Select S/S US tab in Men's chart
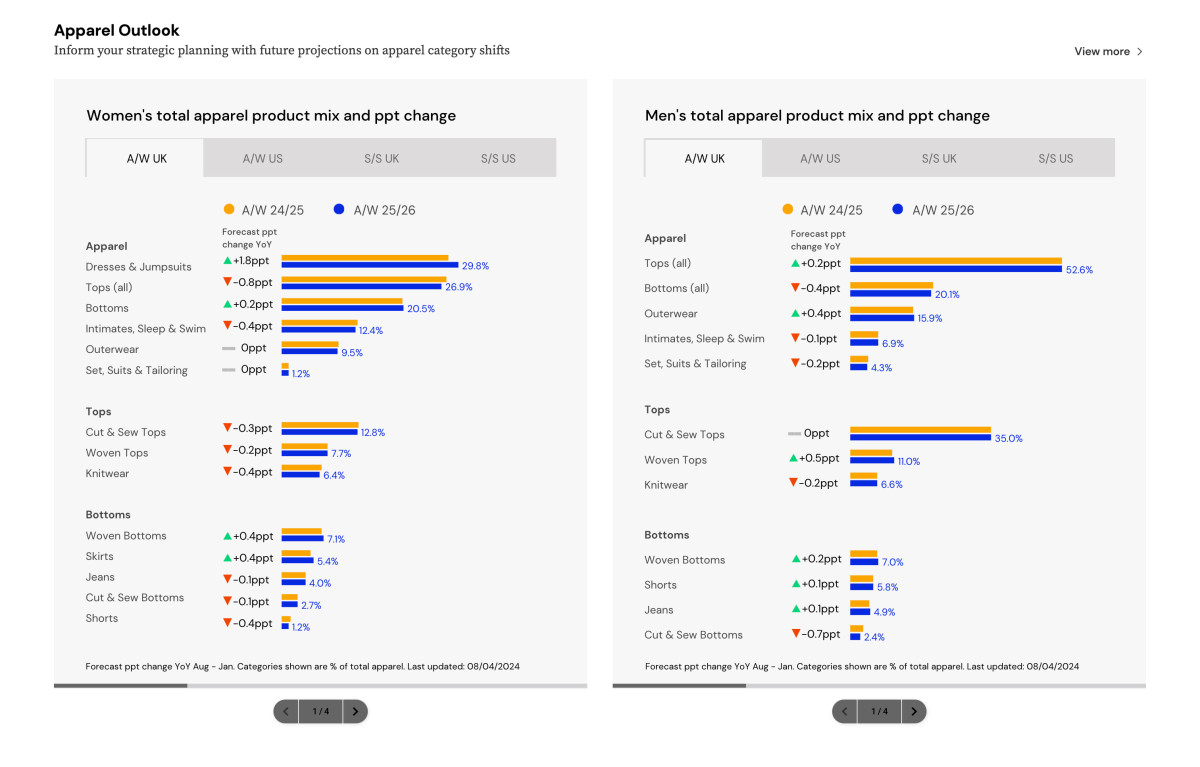 (1056, 158)
